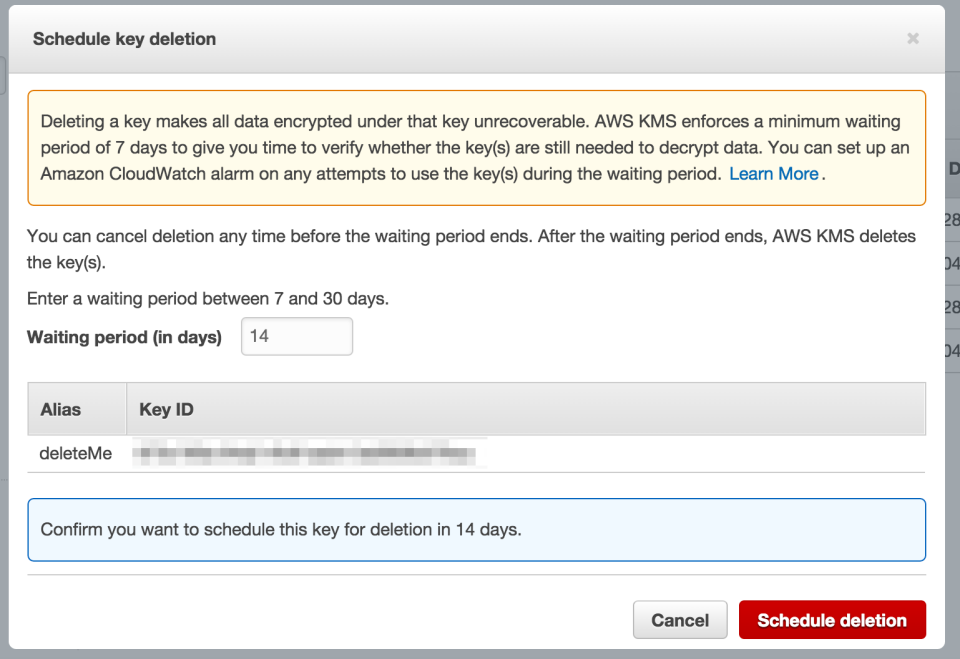This screenshot has width=960, height=659.
Task: Click the empty row space right of the blurred Key ID
Action: 700,454
